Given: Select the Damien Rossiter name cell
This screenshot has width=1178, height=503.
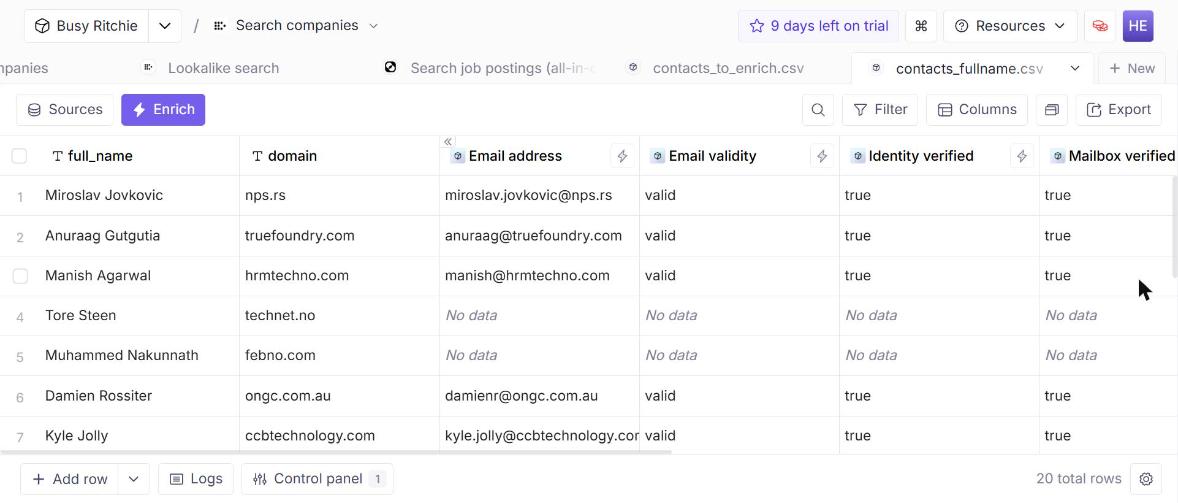Looking at the screenshot, I should coord(140,396).
